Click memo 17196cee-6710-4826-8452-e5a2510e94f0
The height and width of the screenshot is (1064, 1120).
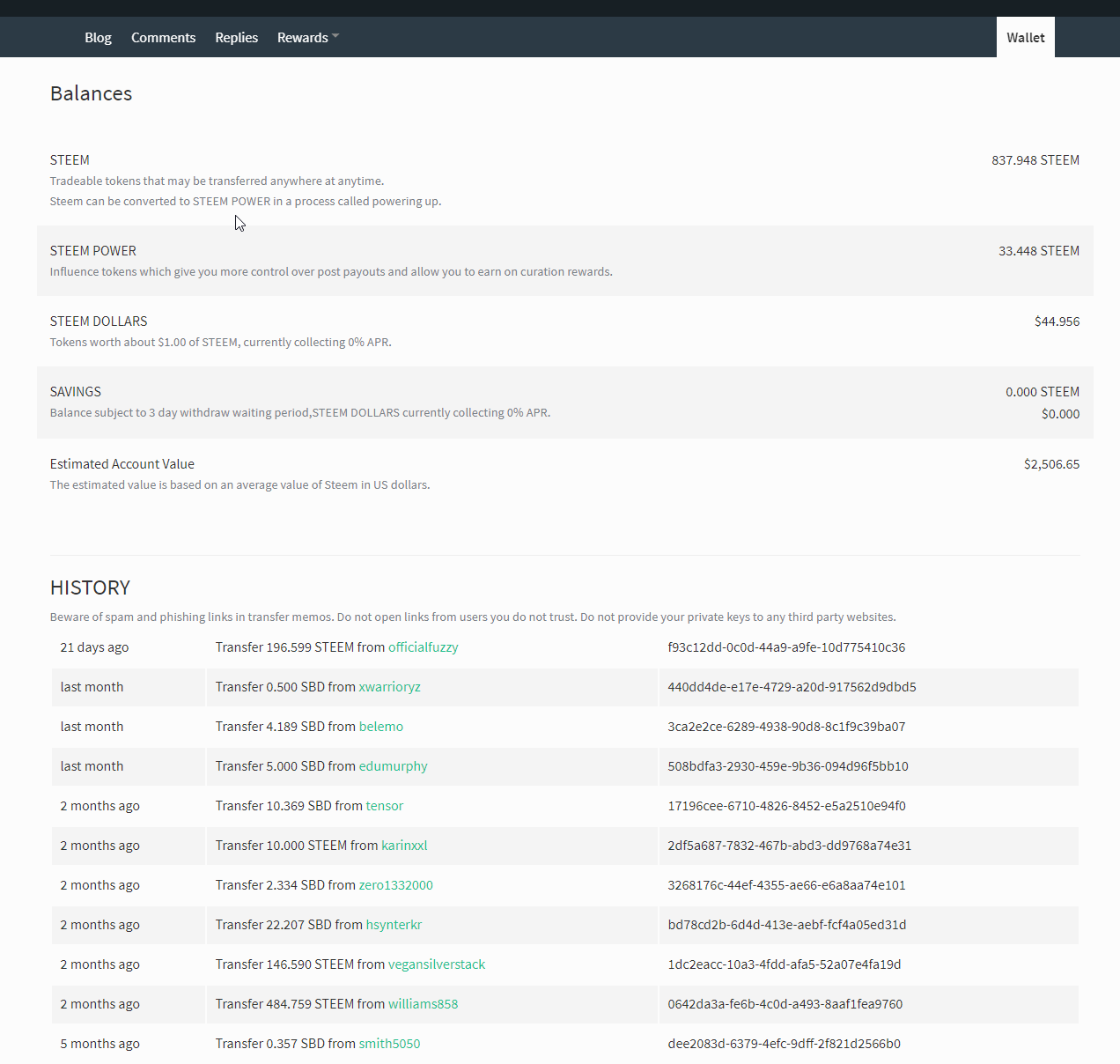click(x=786, y=806)
